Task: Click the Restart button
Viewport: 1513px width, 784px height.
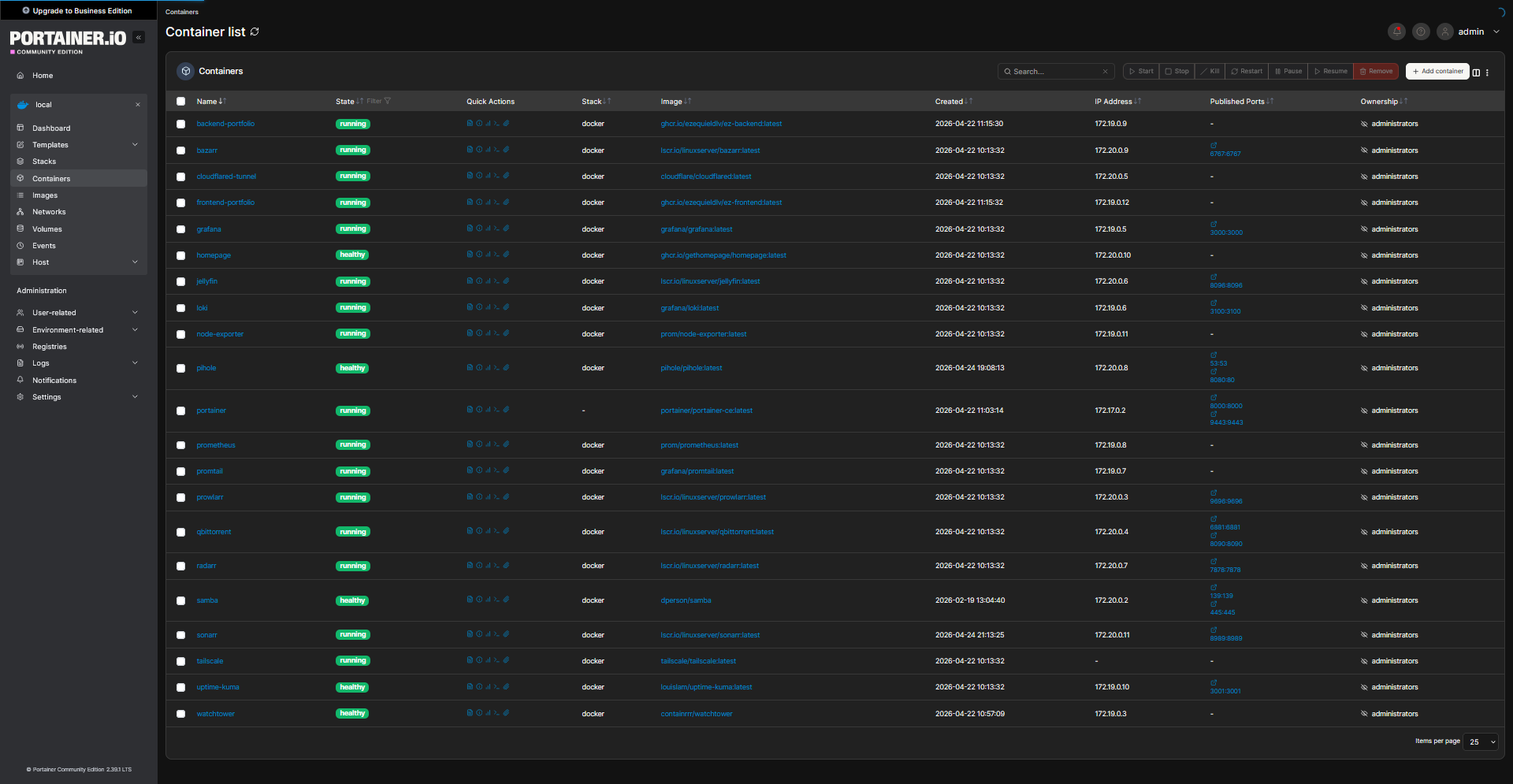Action: [x=1247, y=71]
